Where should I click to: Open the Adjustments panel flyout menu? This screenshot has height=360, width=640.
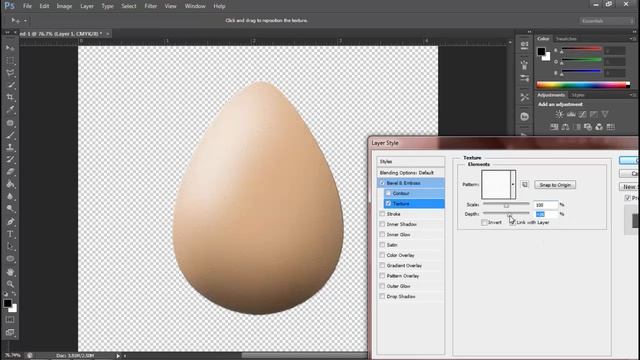(x=633, y=95)
